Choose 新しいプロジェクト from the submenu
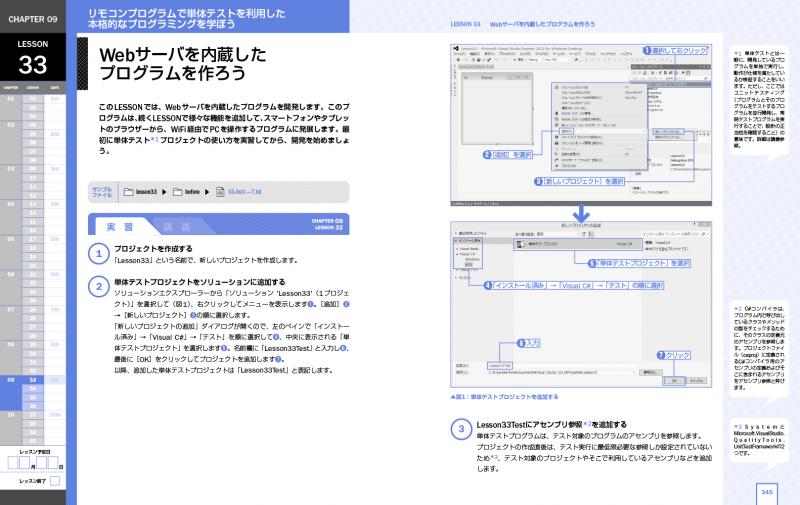This screenshot has width=800, height=505. pos(667,132)
